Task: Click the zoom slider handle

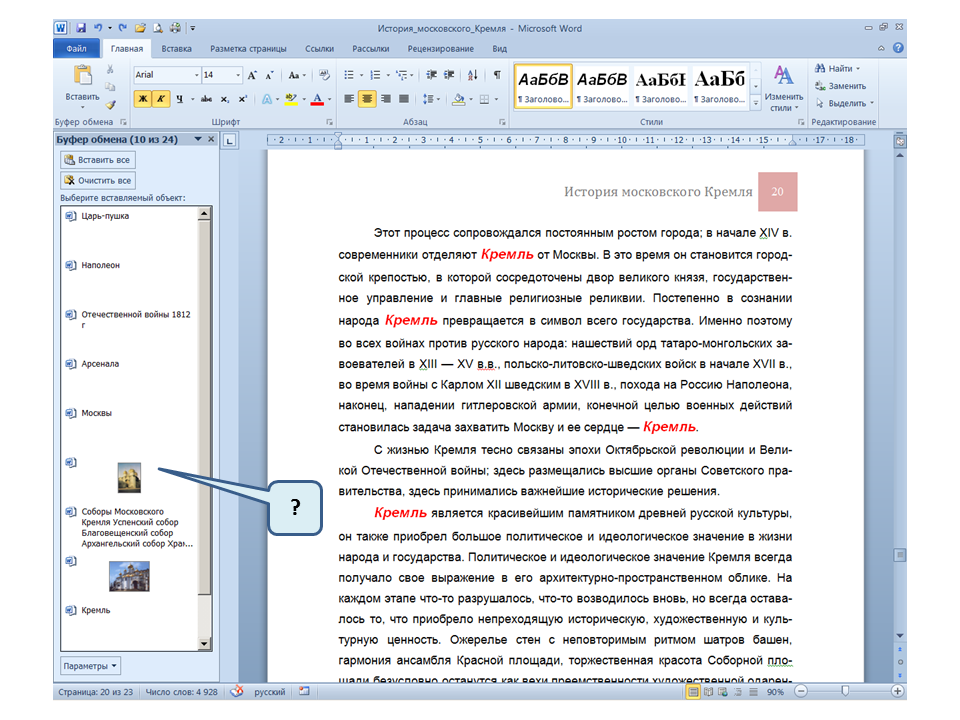Action: tap(846, 691)
